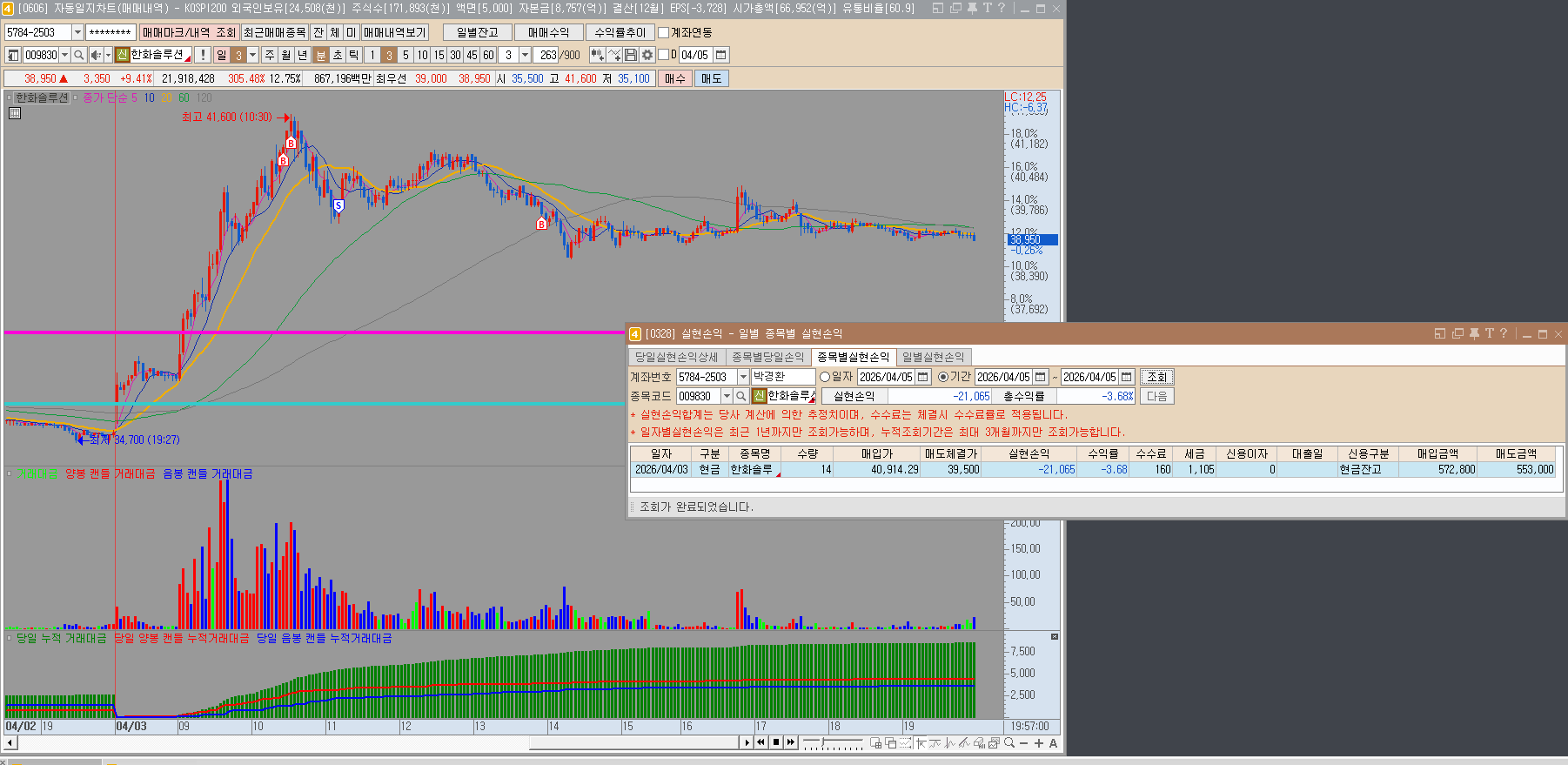Click the chart layout icon left of stock code
The image size is (1568, 765).
click(x=13, y=55)
